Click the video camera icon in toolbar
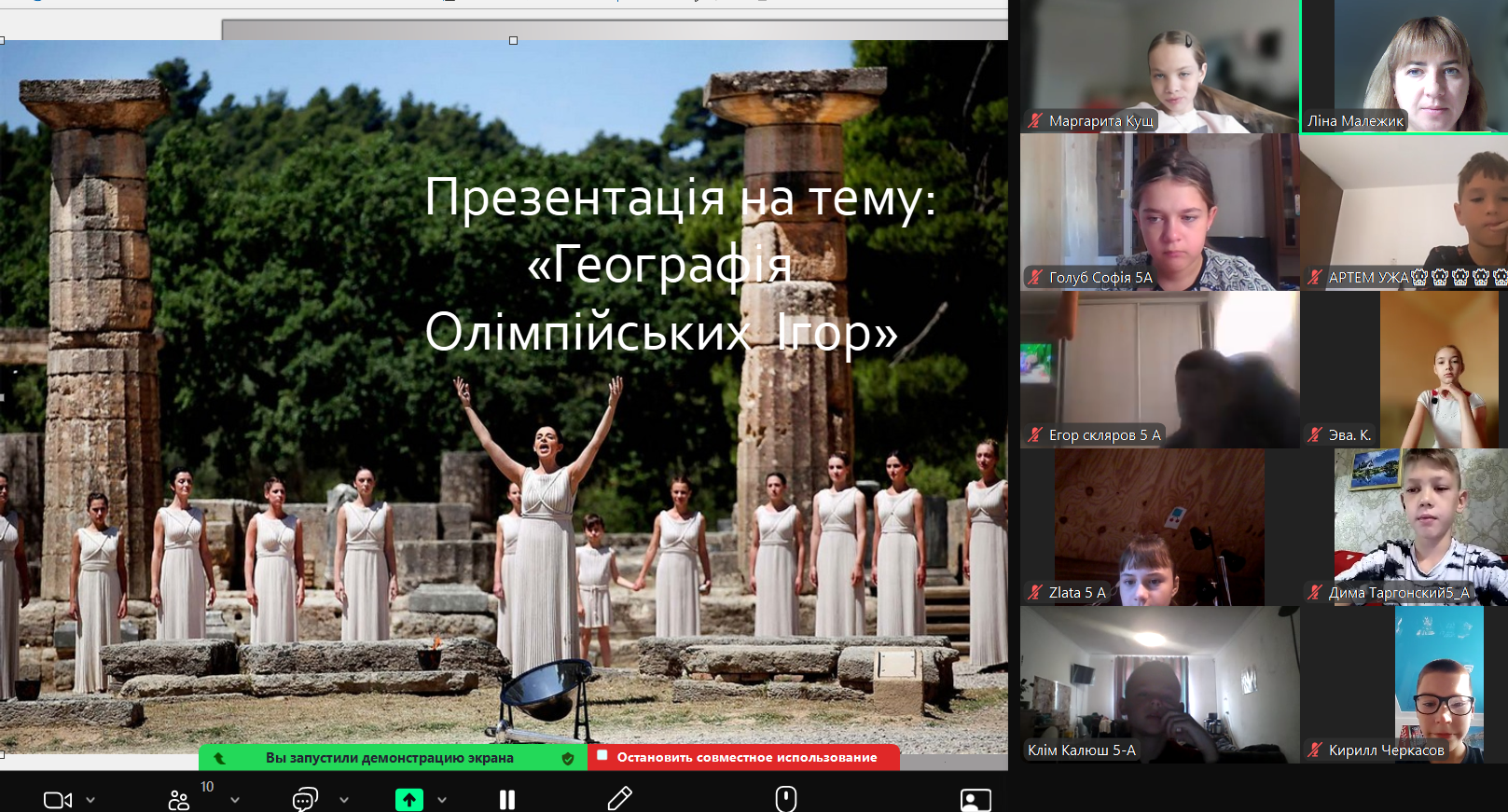 58,800
